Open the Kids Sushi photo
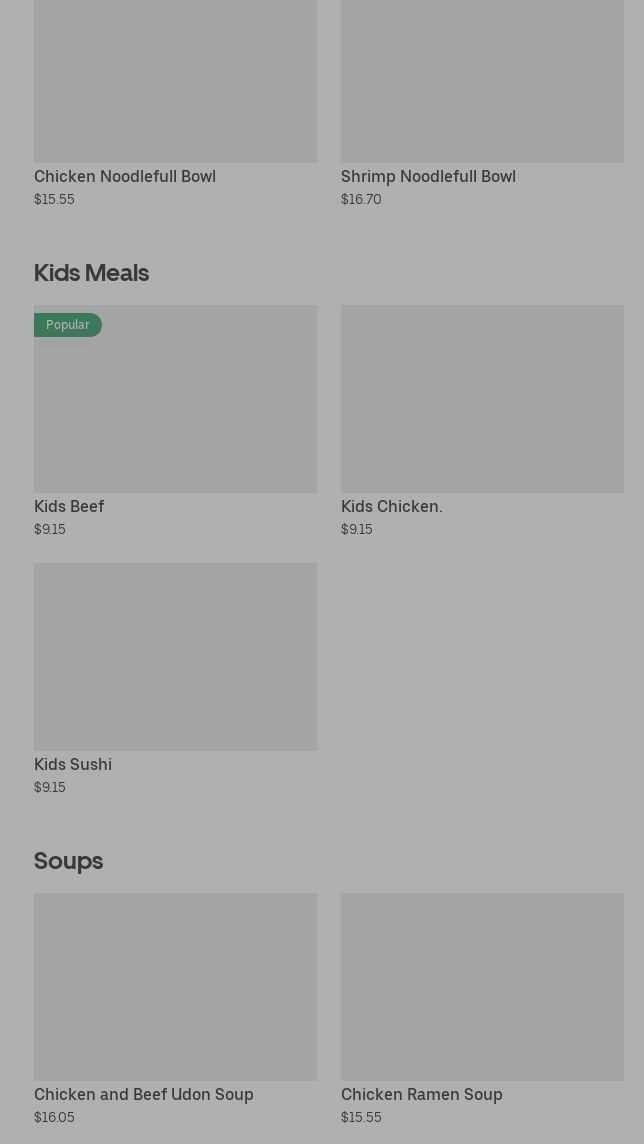This screenshot has height=1144, width=644. click(175, 656)
